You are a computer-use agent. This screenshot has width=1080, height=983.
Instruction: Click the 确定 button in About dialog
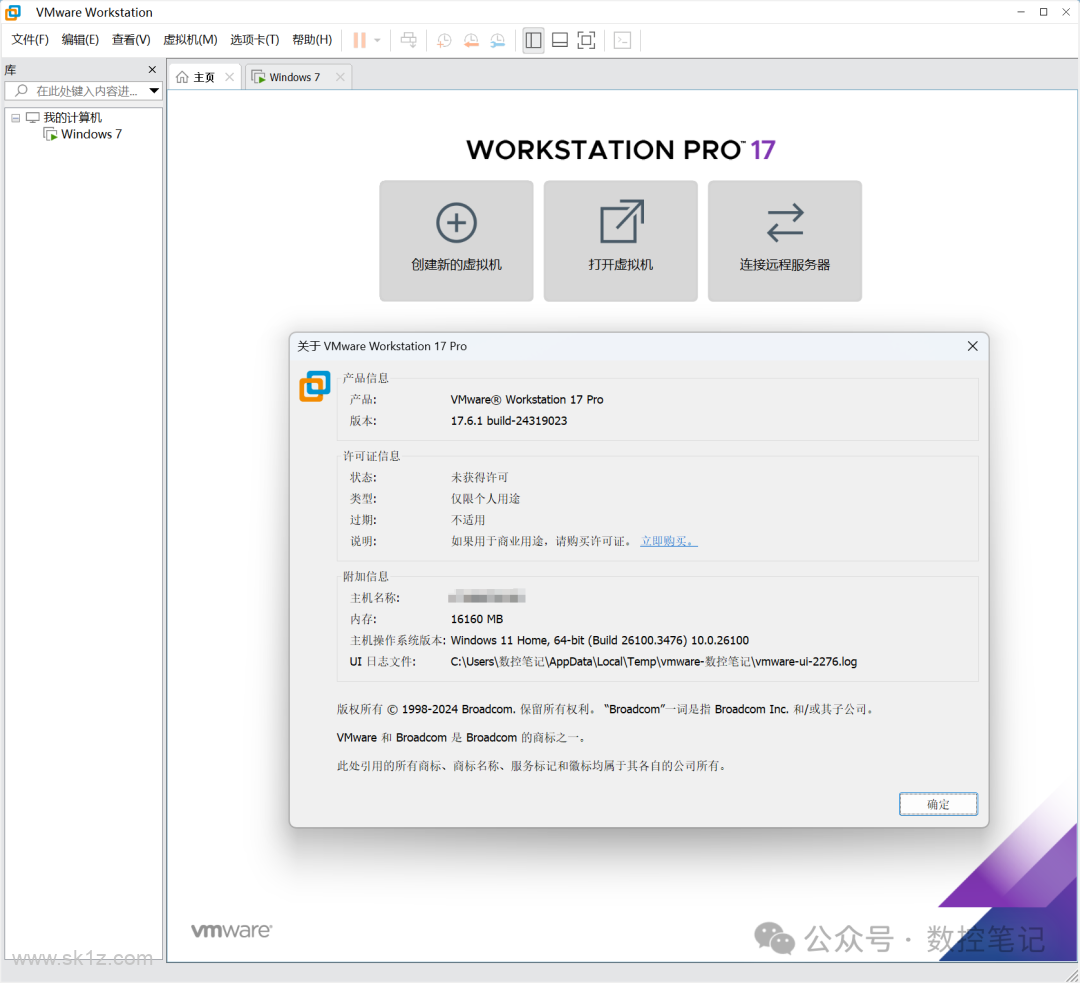coord(938,804)
